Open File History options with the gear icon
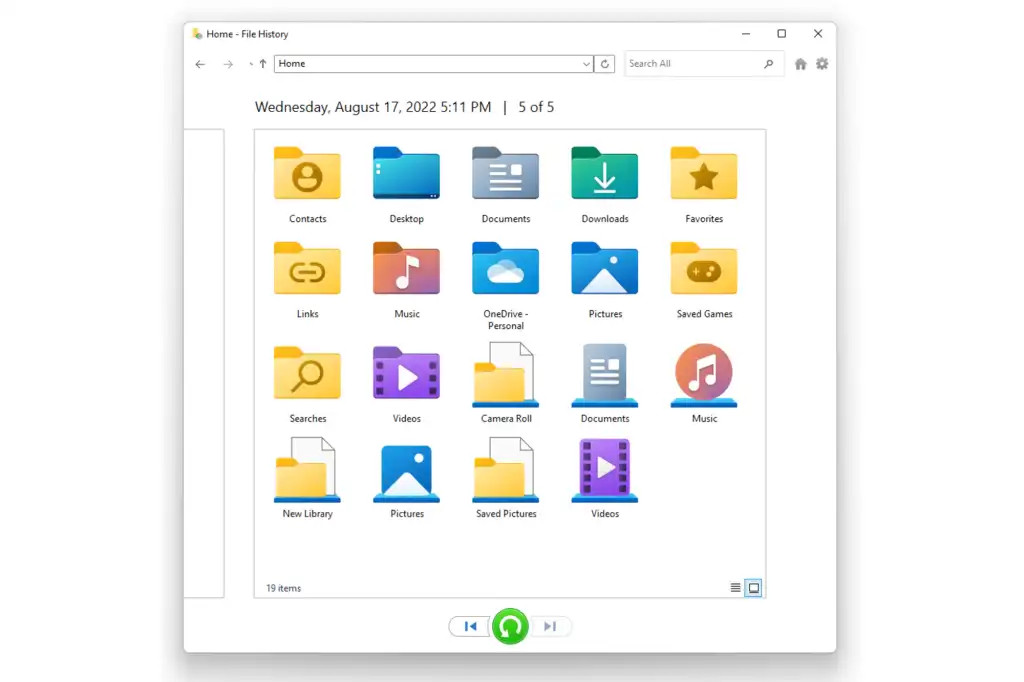 click(x=822, y=63)
